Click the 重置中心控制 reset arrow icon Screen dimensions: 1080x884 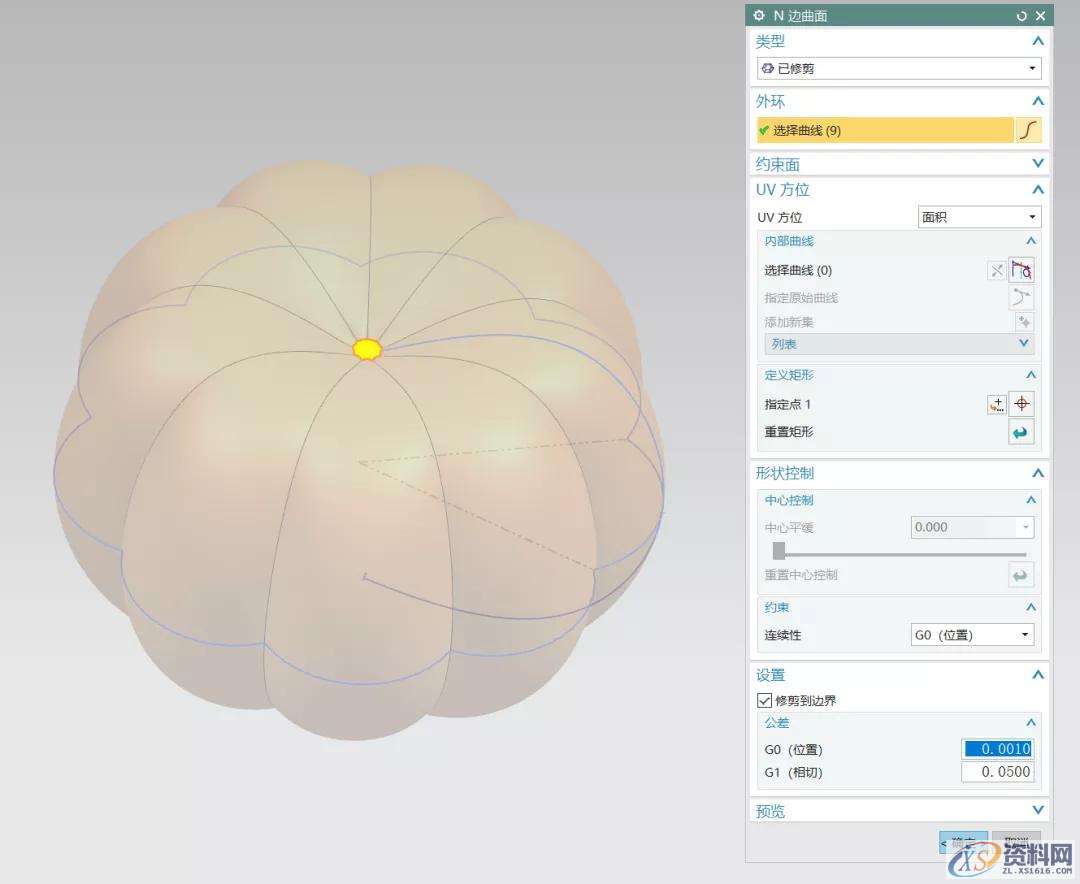(1020, 575)
